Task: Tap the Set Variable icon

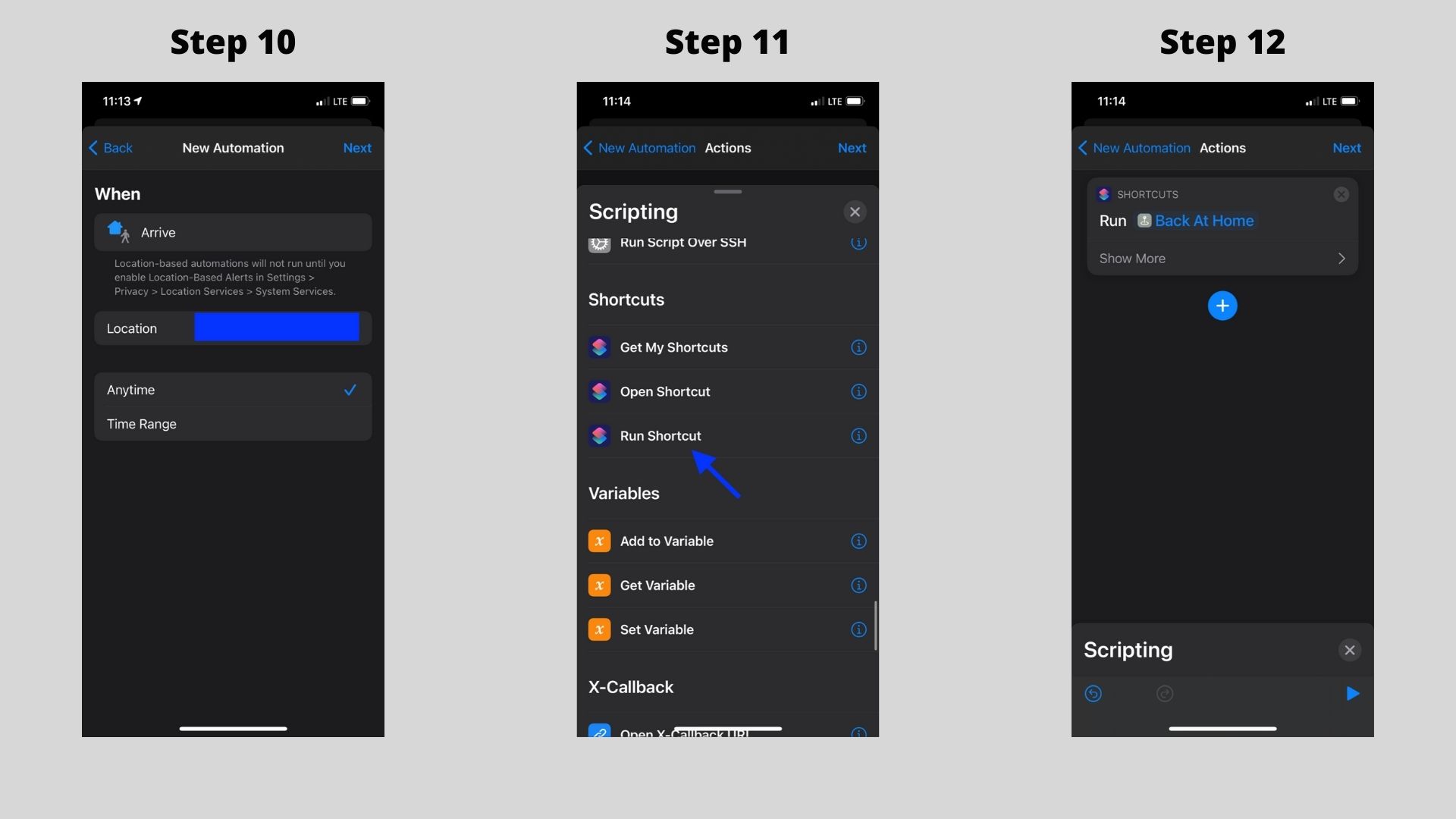Action: [x=599, y=629]
